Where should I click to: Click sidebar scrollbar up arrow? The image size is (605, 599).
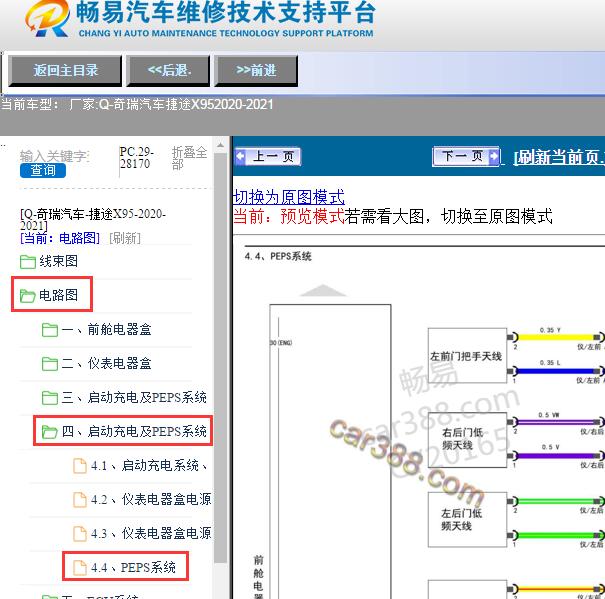[x=220, y=146]
